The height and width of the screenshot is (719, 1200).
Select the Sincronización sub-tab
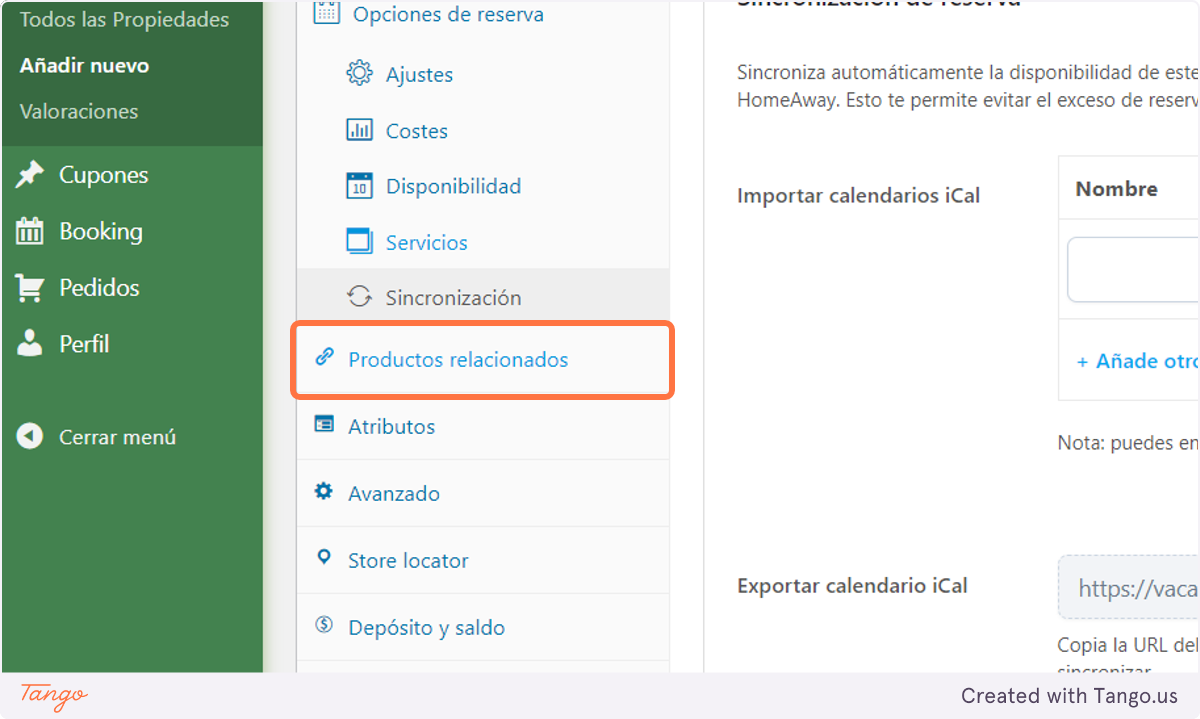(x=453, y=298)
